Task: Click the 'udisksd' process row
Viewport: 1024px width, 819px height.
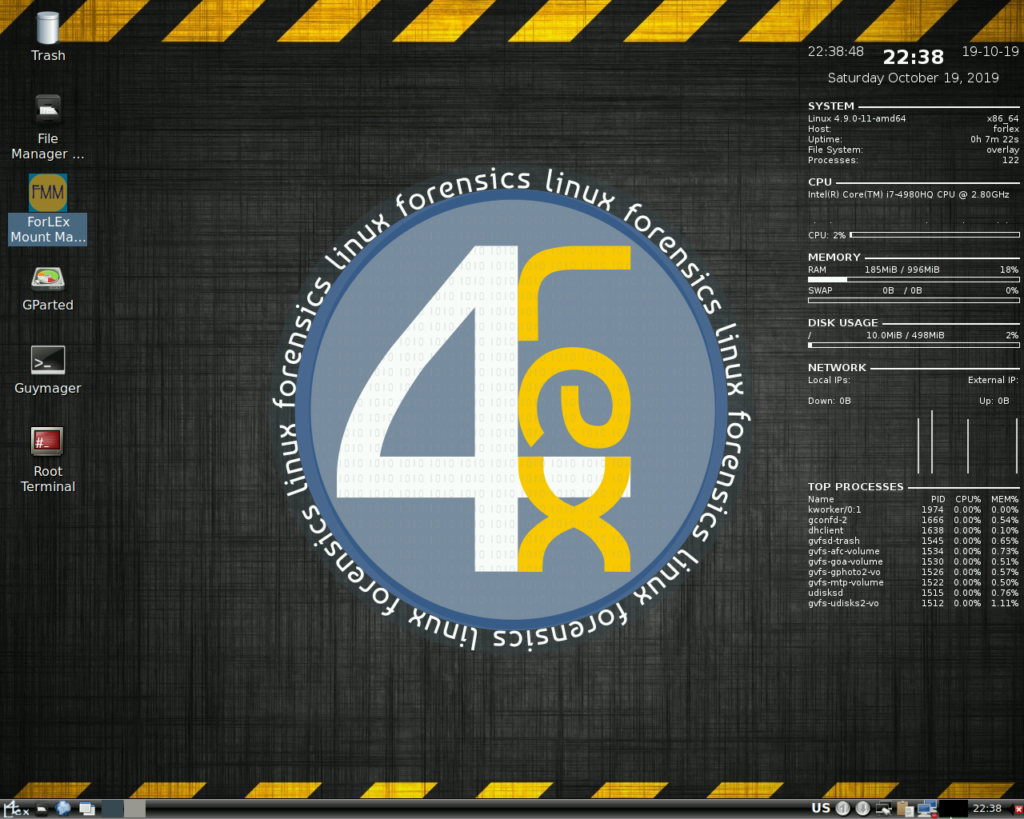Action: tap(913, 593)
